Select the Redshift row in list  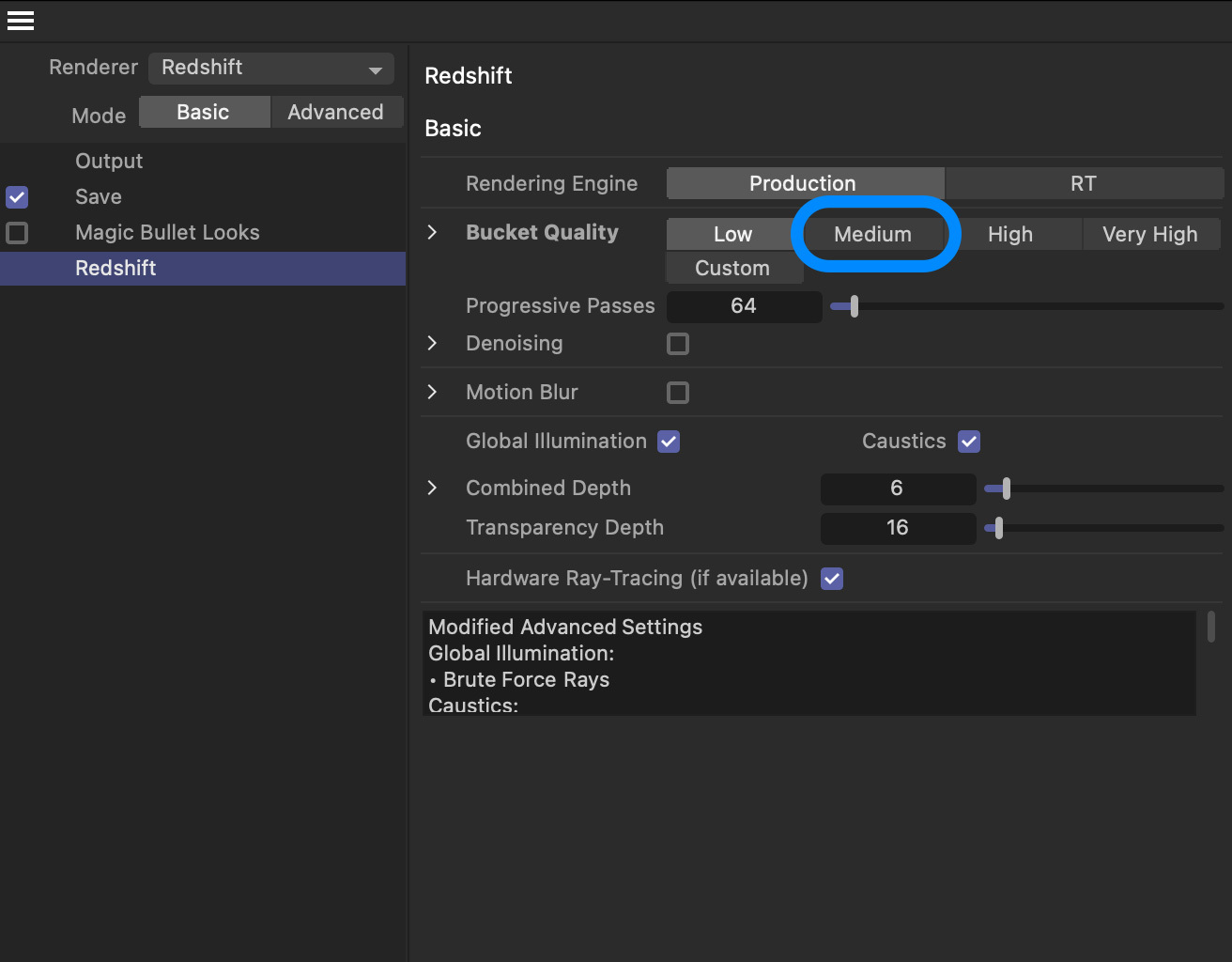[x=203, y=268]
